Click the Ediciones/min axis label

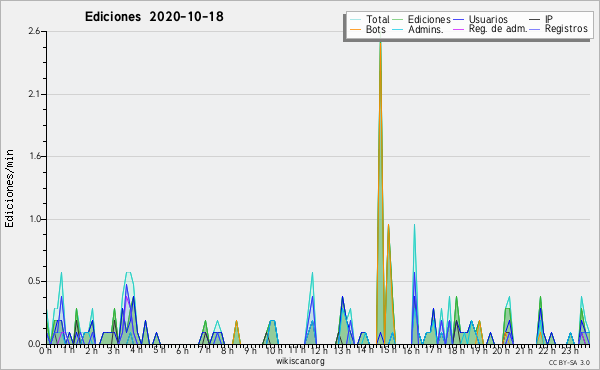(x=9, y=188)
